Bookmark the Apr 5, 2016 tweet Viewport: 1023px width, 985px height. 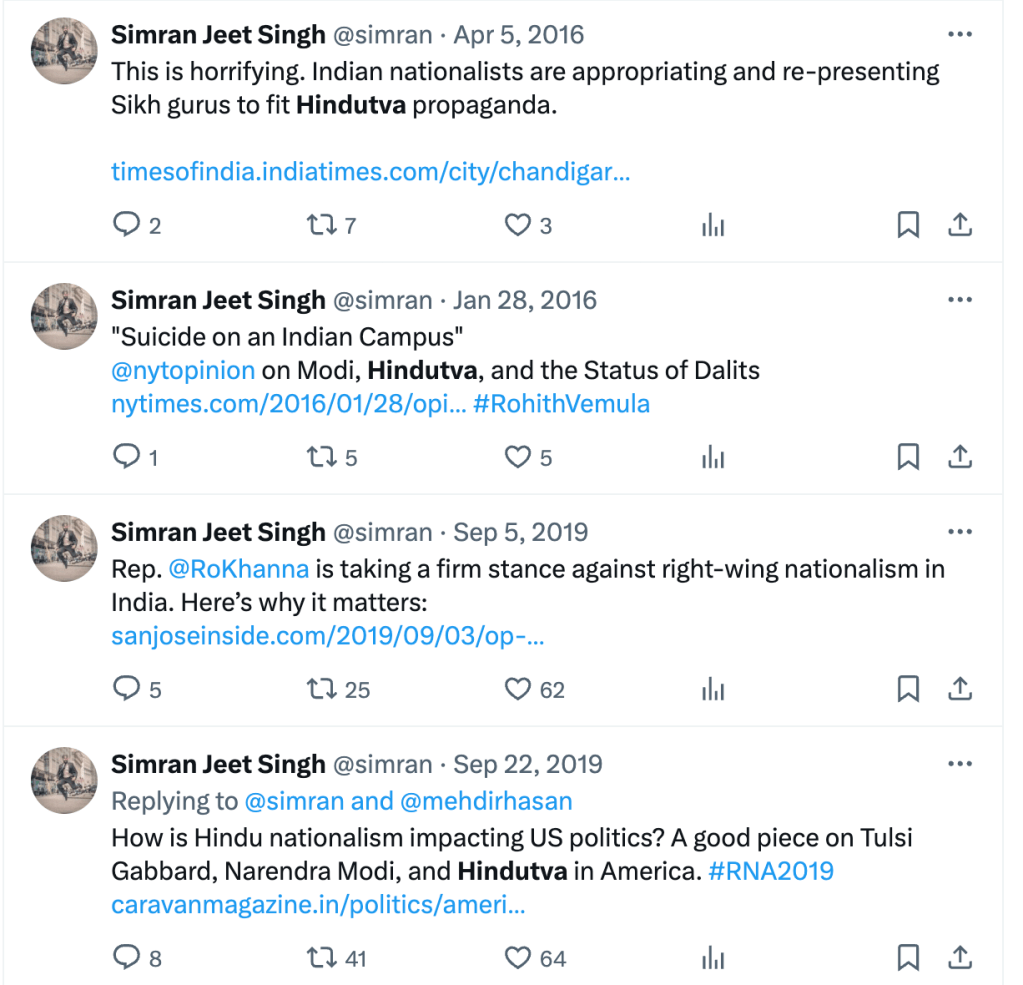pos(908,225)
